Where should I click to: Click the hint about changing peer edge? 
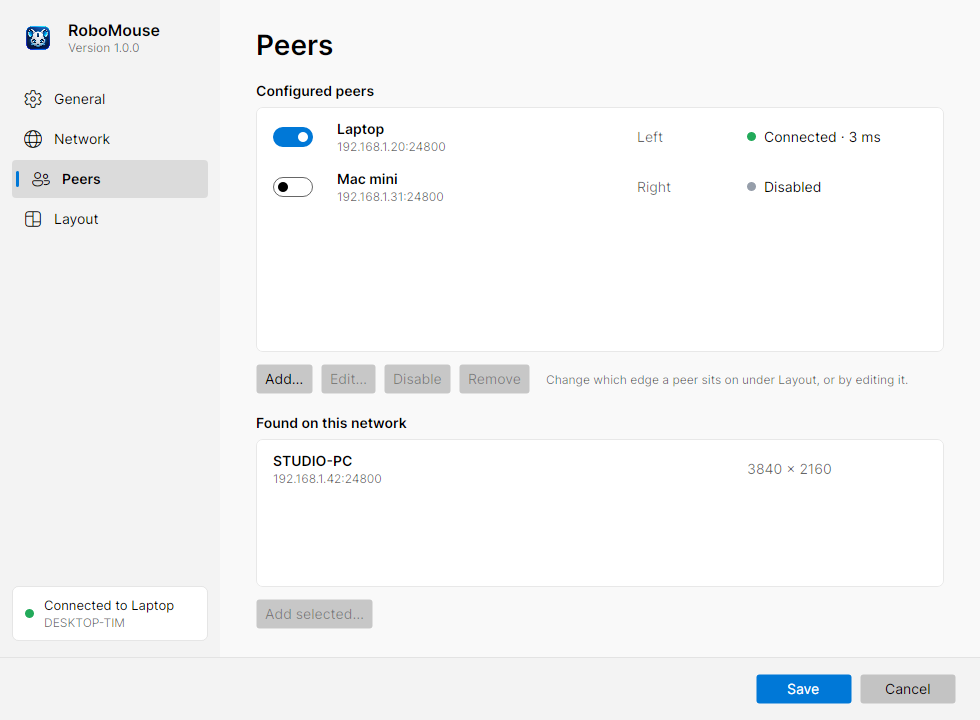coord(727,379)
